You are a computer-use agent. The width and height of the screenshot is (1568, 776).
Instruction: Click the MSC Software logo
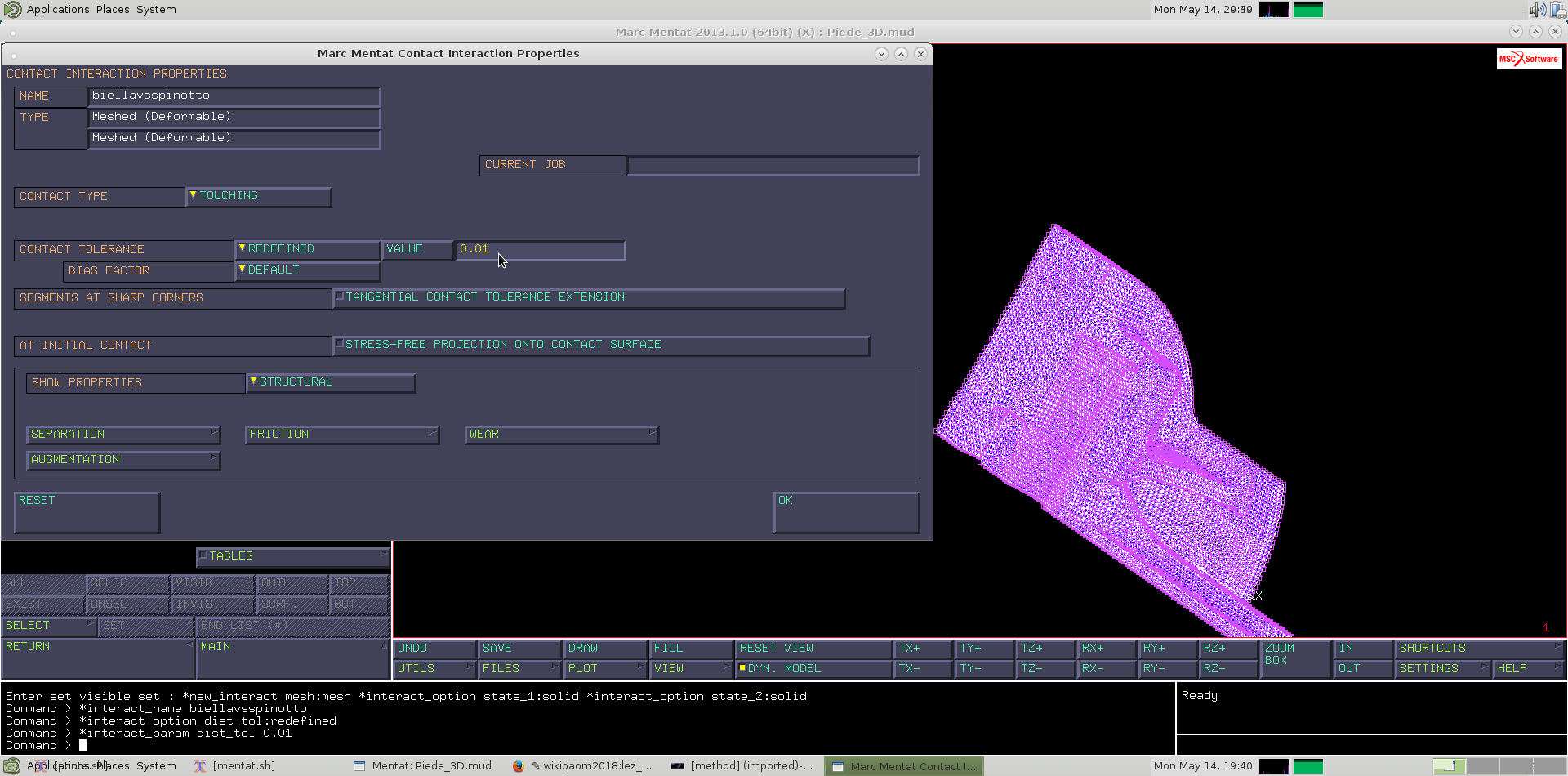click(x=1529, y=59)
